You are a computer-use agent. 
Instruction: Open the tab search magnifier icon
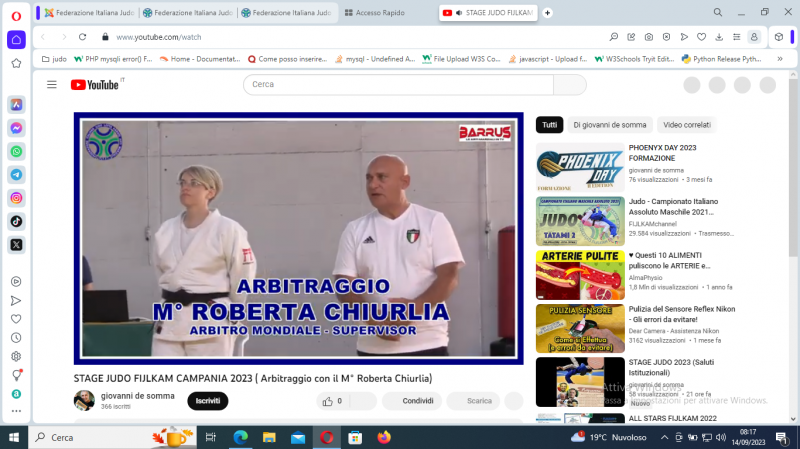tap(717, 12)
